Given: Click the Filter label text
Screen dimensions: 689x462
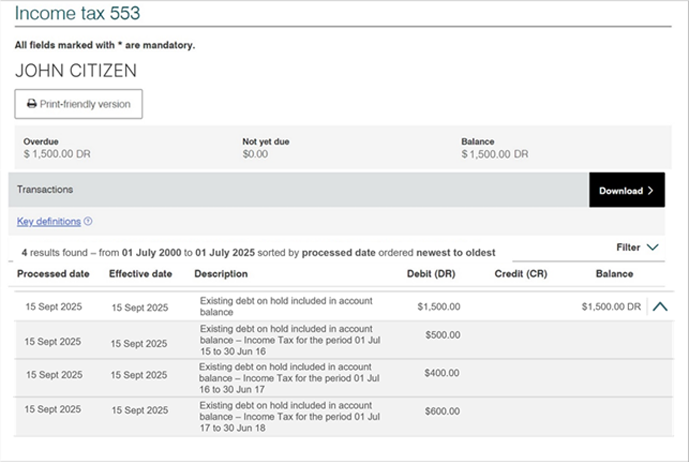Looking at the screenshot, I should [628, 247].
